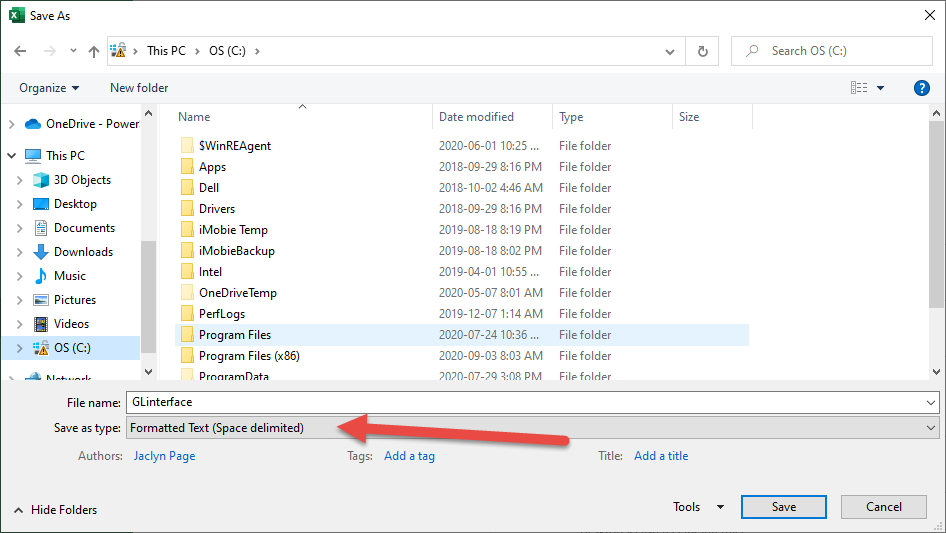The height and width of the screenshot is (533, 946).
Task: Expand the OneDrive tree node
Action: (x=12, y=124)
